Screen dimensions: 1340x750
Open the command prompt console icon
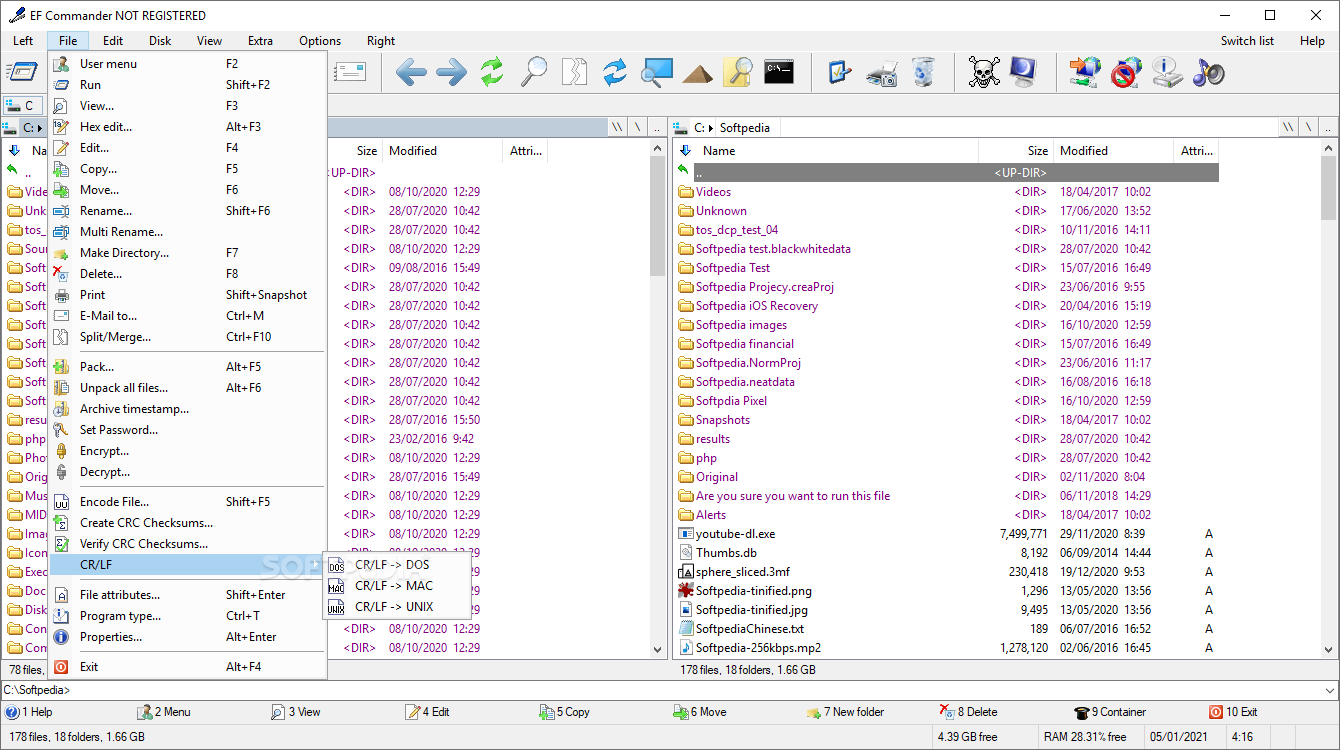(779, 71)
